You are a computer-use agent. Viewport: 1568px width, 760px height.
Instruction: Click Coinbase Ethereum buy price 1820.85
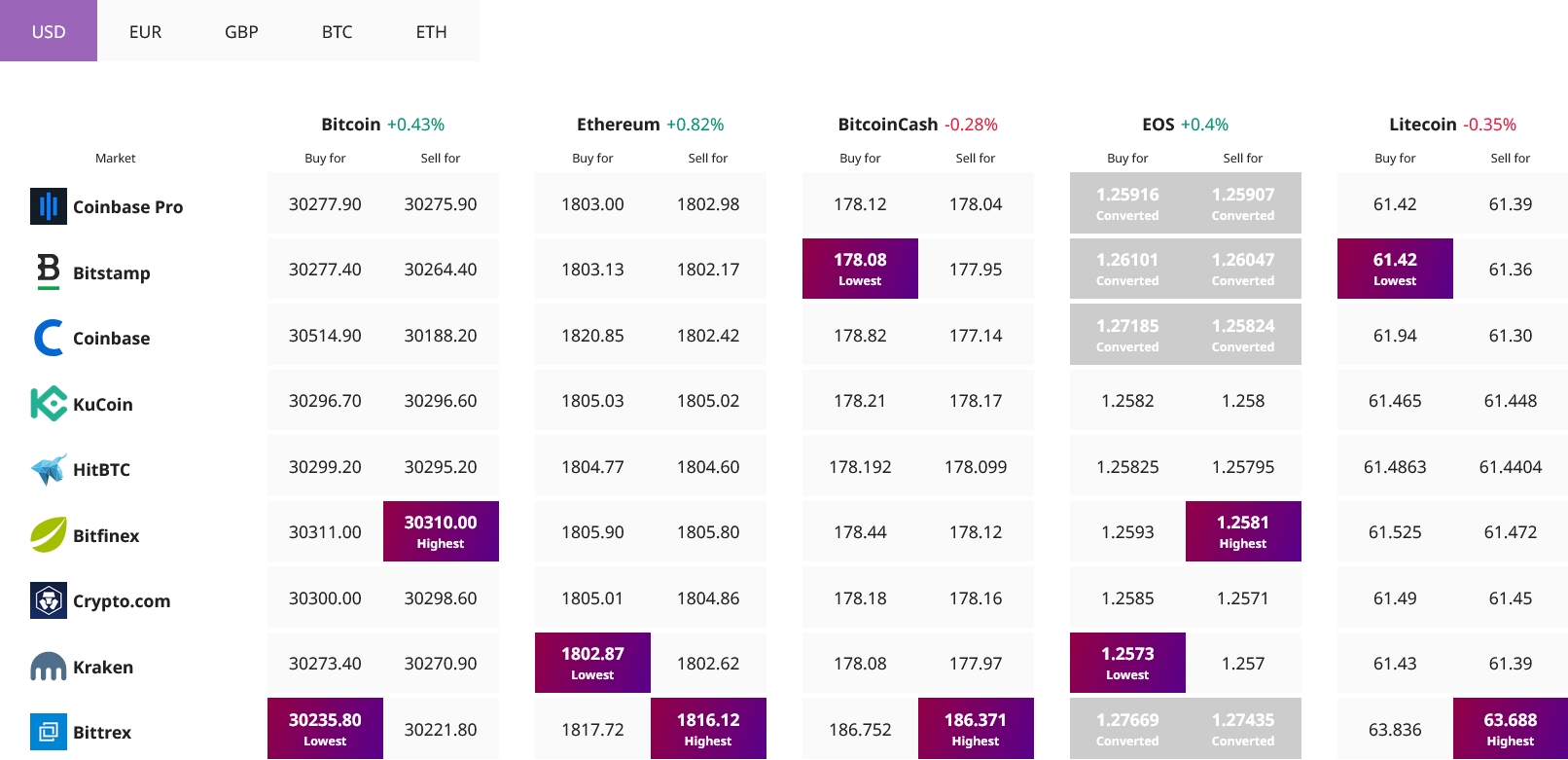pos(592,335)
